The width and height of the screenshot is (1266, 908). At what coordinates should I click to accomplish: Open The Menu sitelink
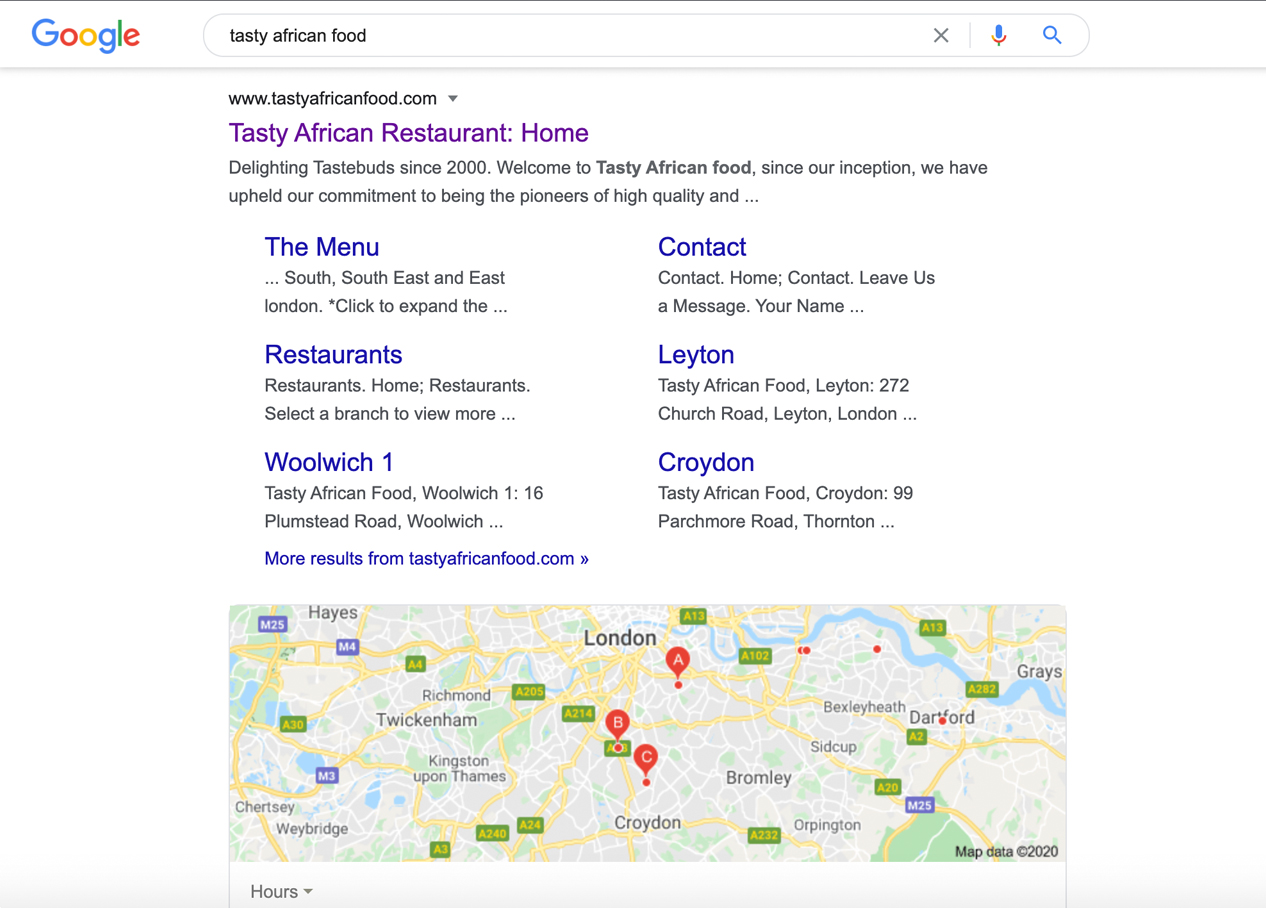322,246
